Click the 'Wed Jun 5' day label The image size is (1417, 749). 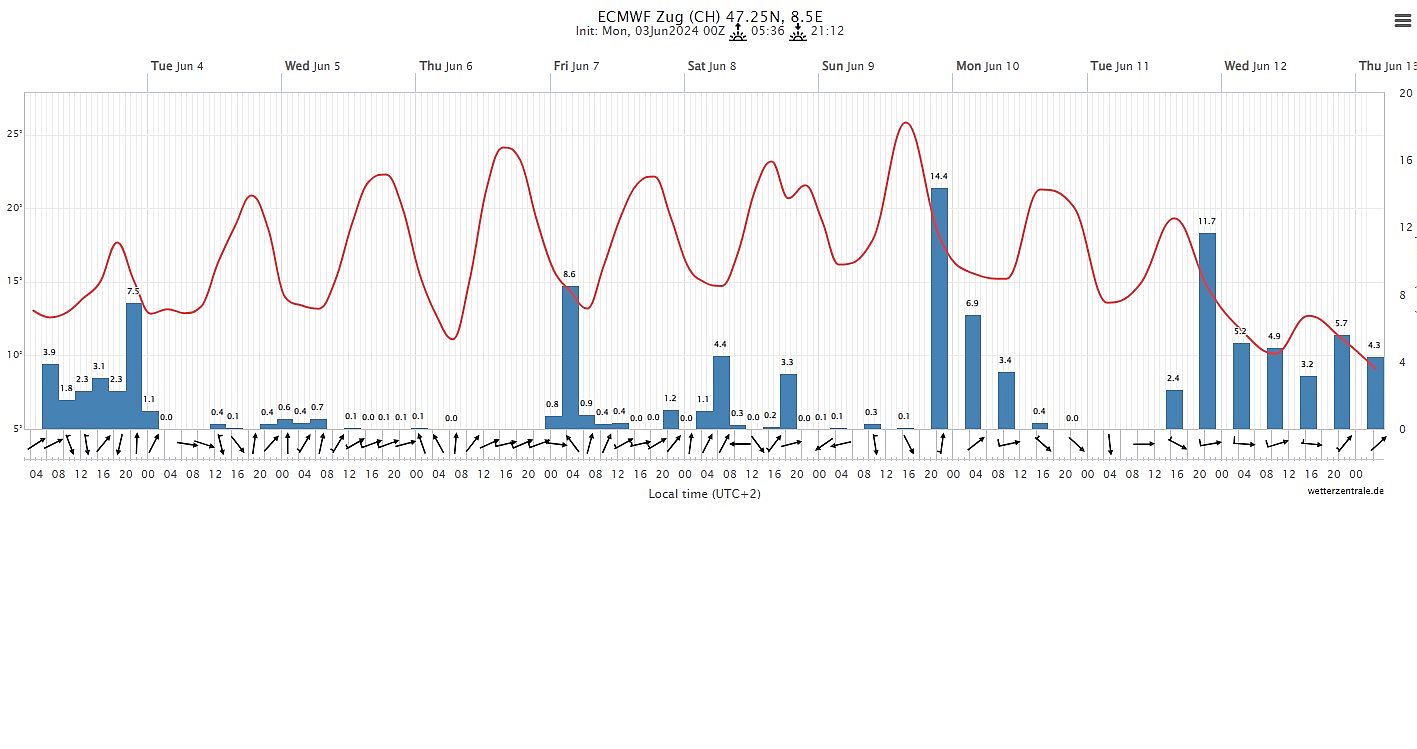312,66
